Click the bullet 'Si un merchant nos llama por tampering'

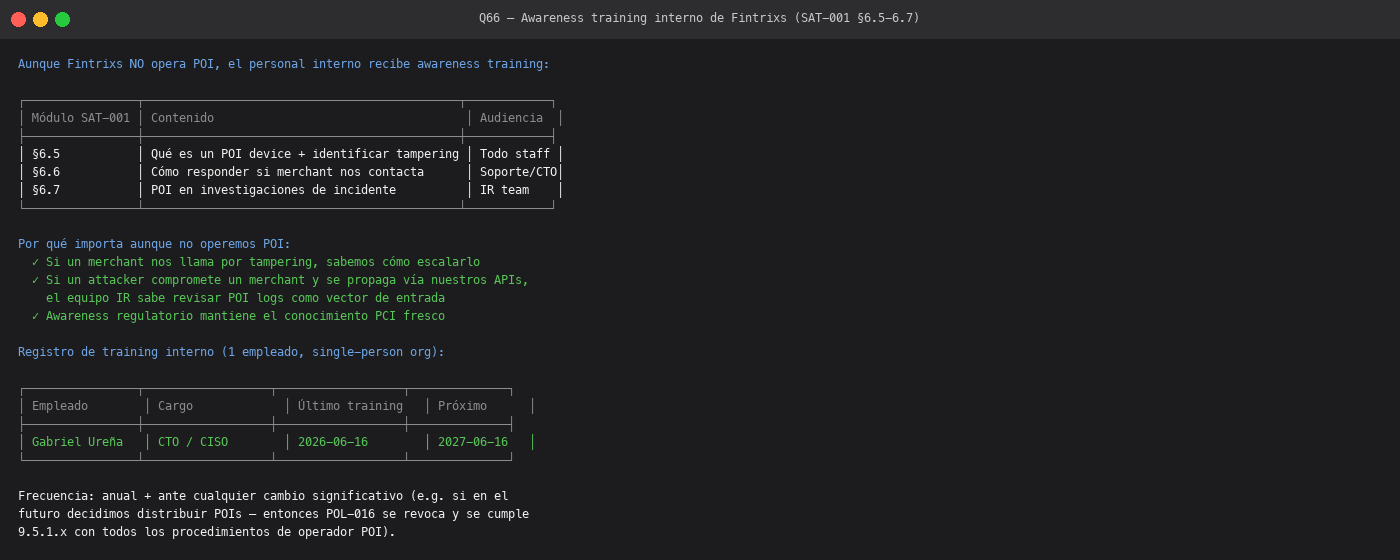coord(256,262)
